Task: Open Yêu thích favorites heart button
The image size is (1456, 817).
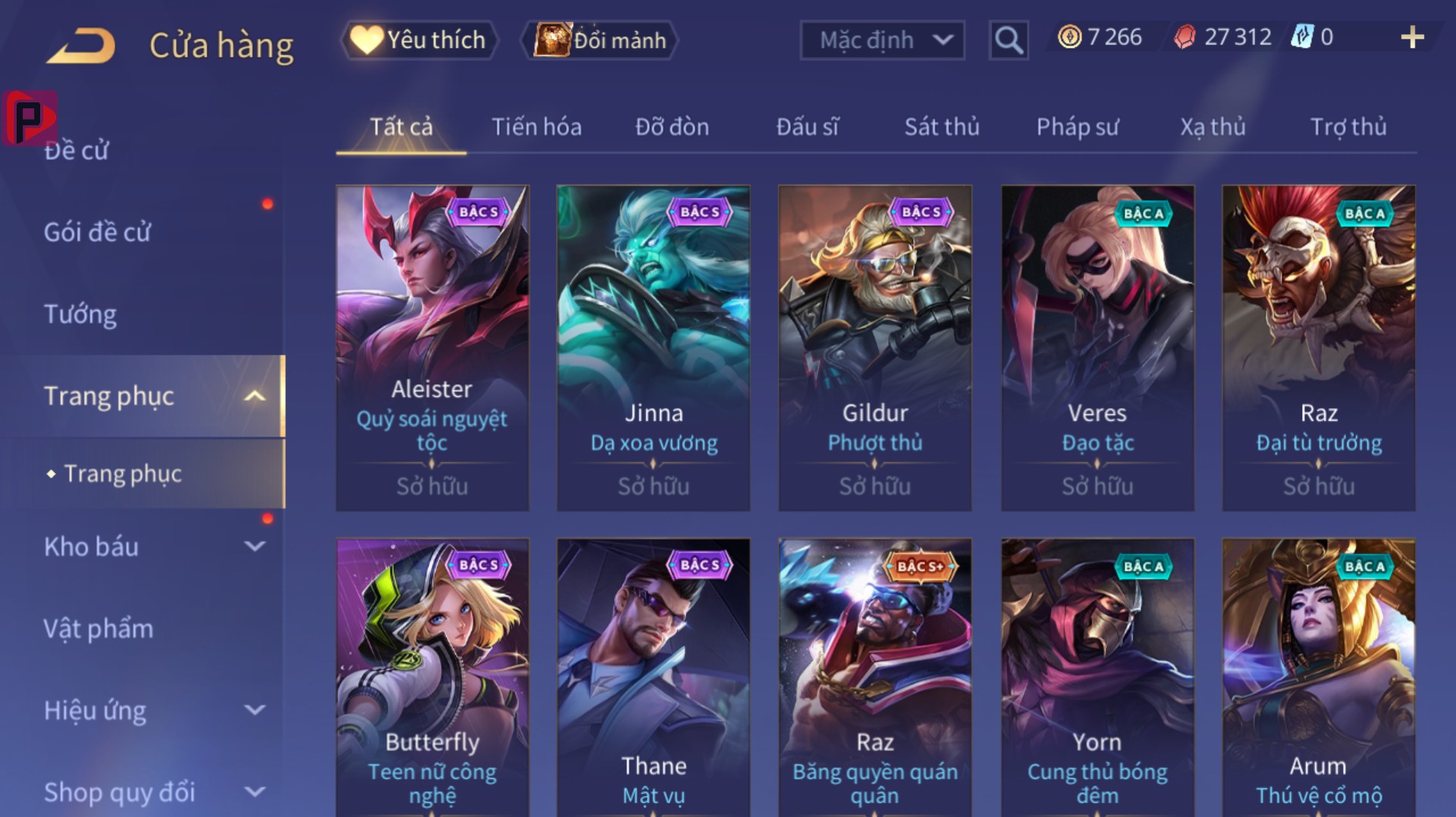Action: coord(419,39)
